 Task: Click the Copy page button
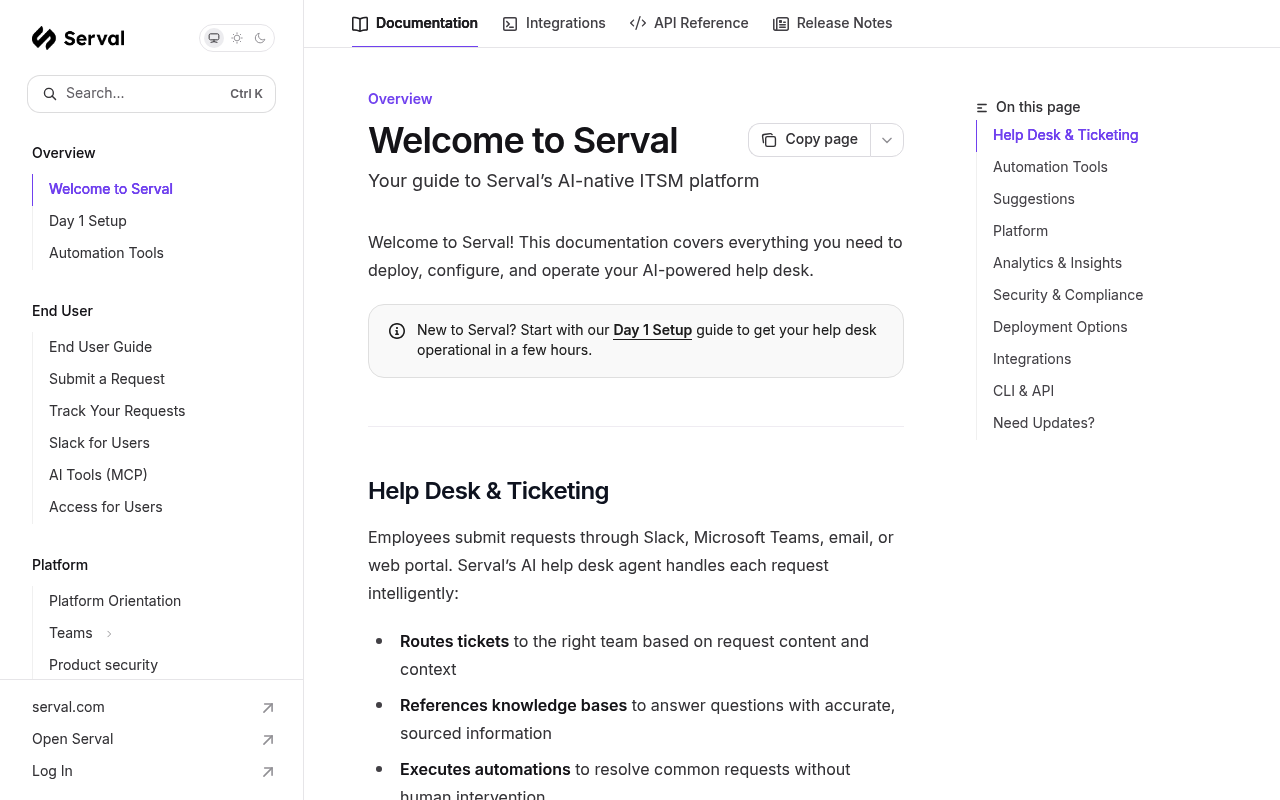pos(809,140)
